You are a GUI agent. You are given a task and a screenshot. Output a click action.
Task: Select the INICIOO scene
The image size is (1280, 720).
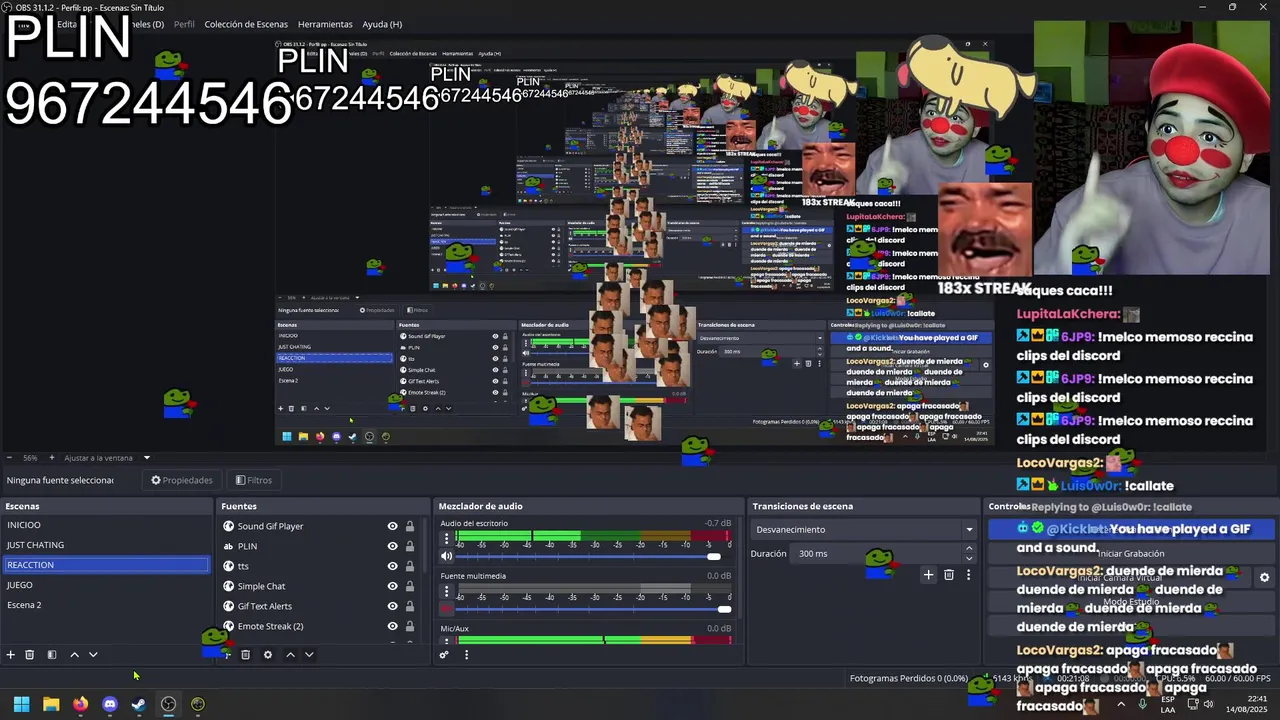[x=106, y=525]
